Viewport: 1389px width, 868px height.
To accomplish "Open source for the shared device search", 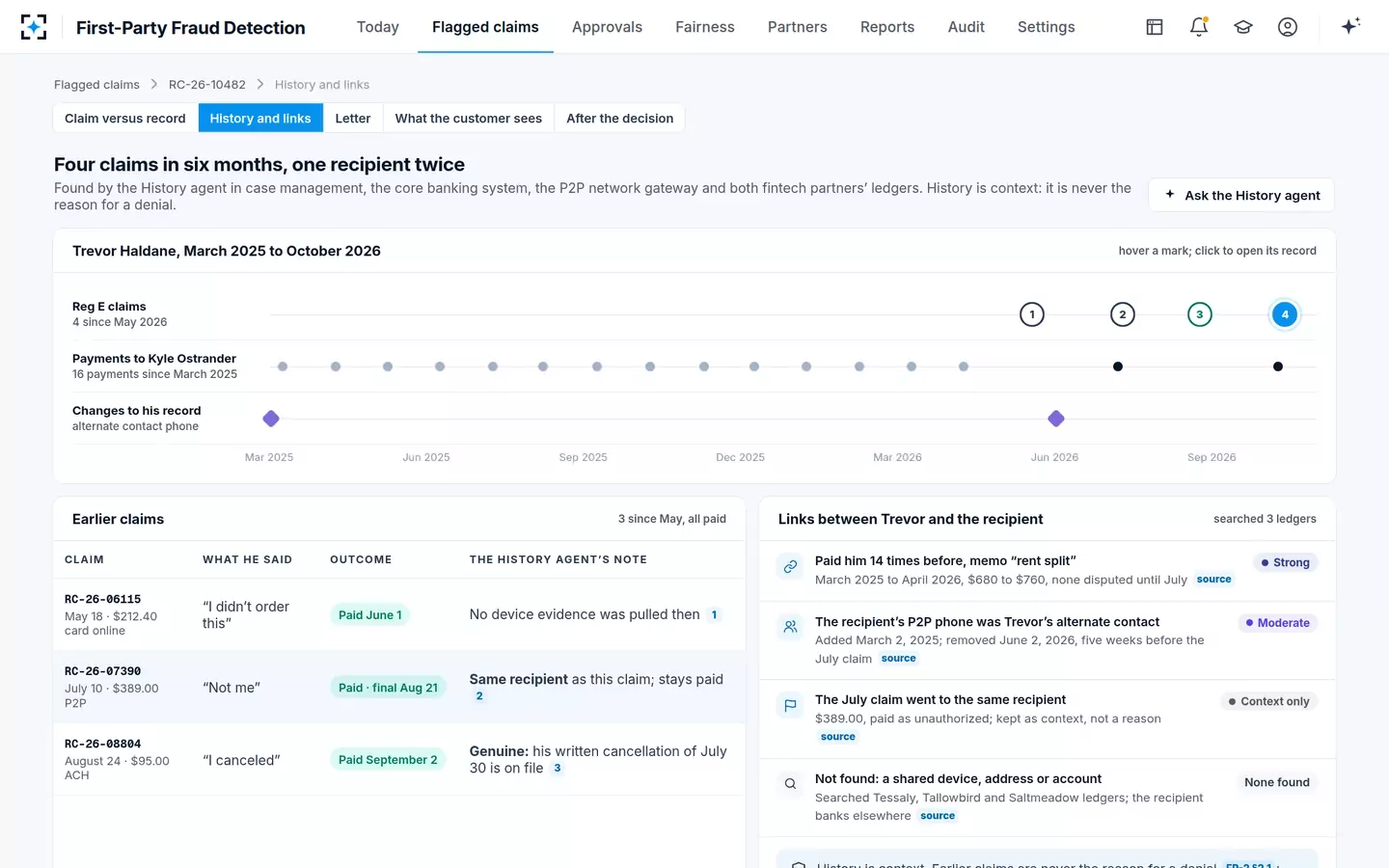I will (x=938, y=816).
